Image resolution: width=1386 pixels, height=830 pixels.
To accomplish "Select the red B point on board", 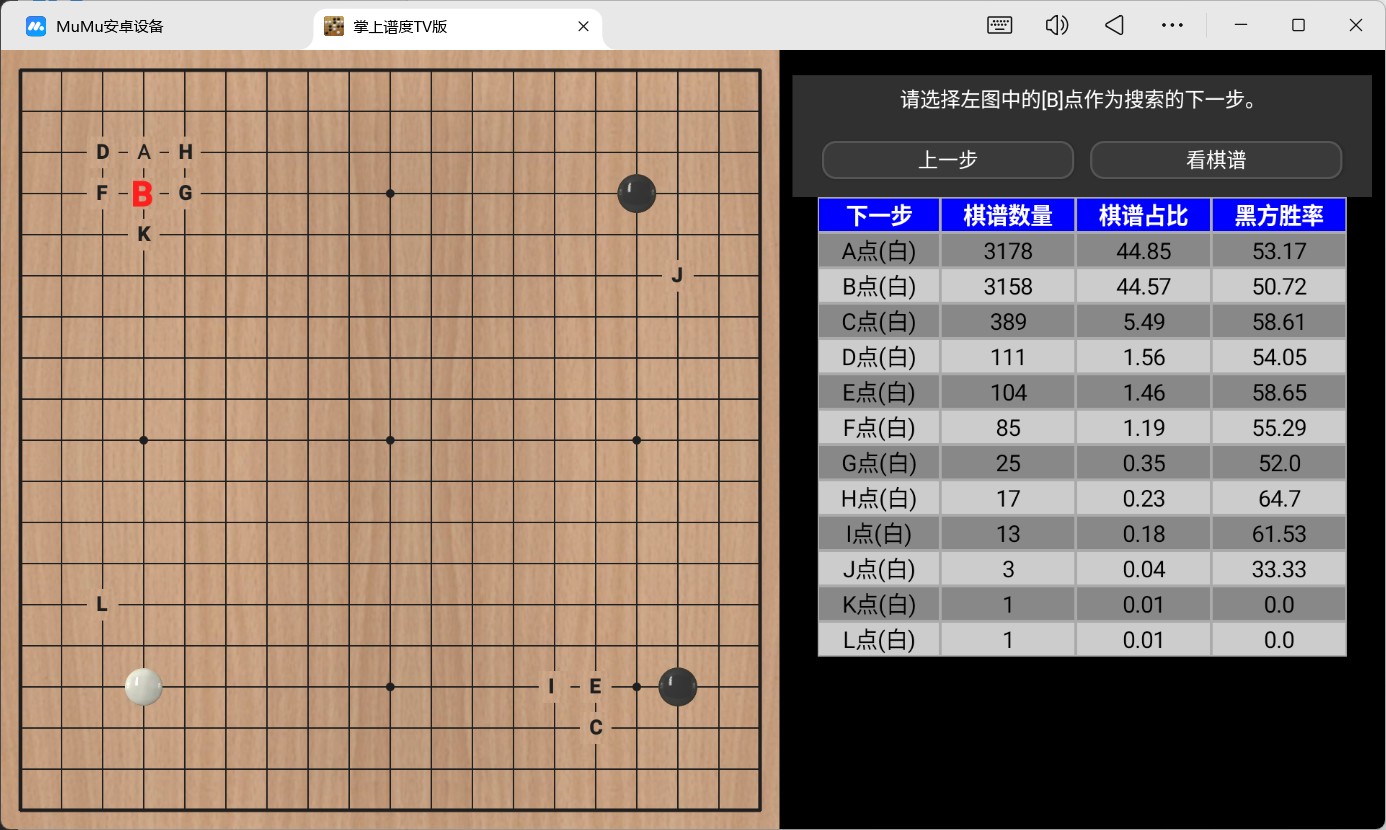I will pos(143,194).
